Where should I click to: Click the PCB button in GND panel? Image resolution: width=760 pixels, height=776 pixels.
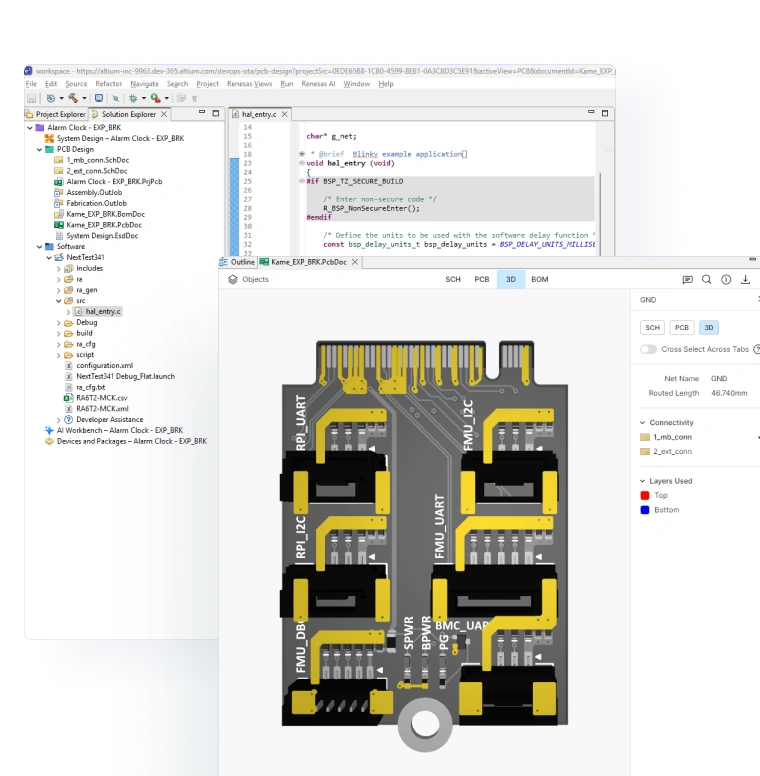[x=681, y=327]
